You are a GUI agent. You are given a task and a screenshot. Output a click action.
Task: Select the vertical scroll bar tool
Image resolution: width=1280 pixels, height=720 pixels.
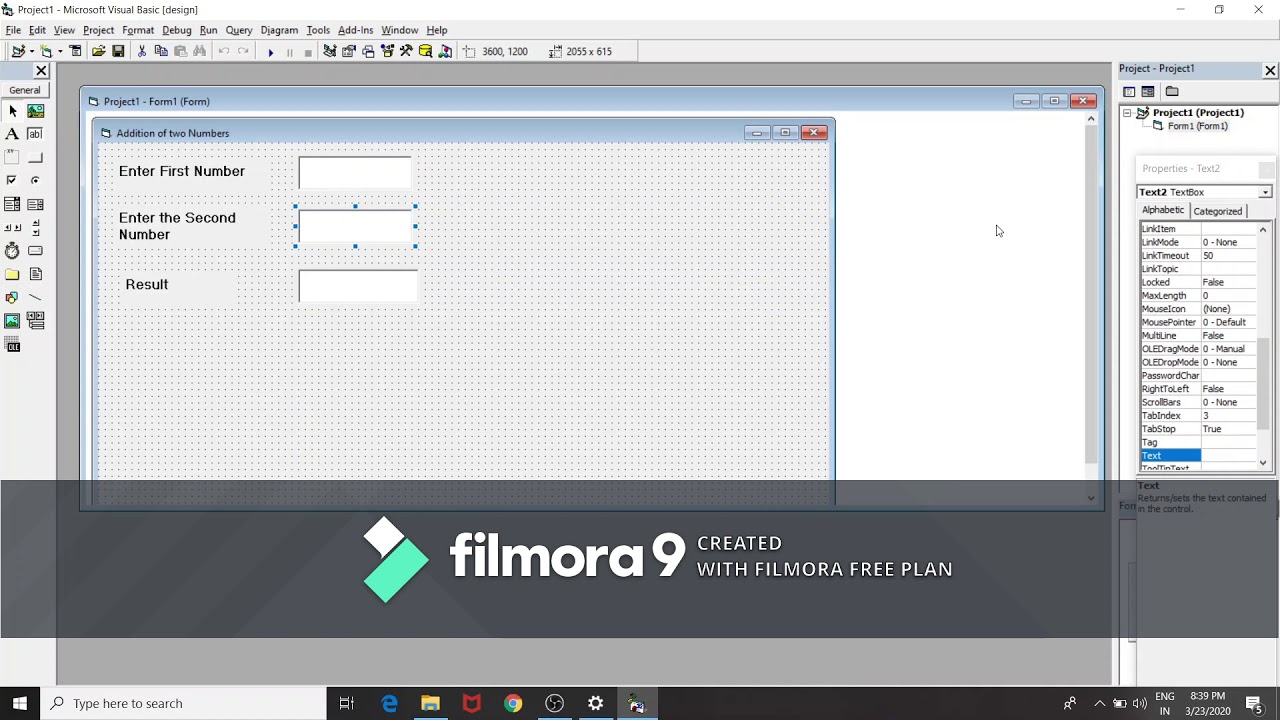pyautogui.click(x=35, y=227)
